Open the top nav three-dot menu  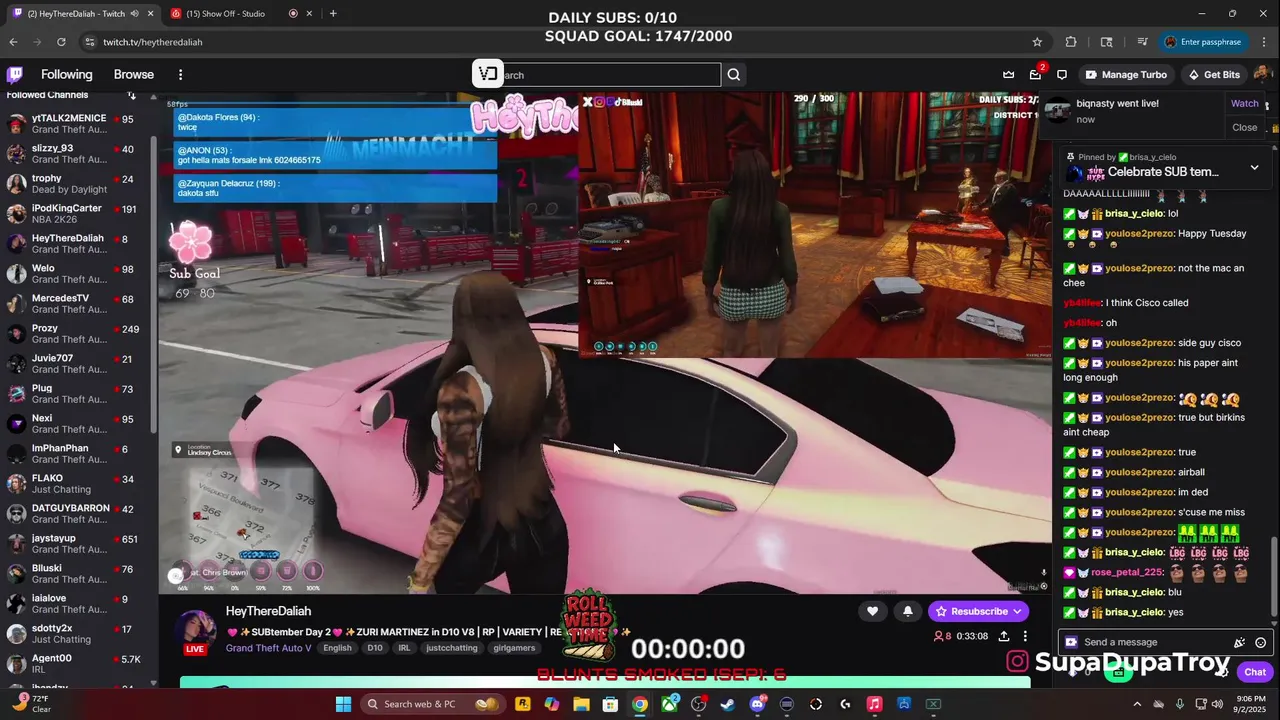coord(180,75)
